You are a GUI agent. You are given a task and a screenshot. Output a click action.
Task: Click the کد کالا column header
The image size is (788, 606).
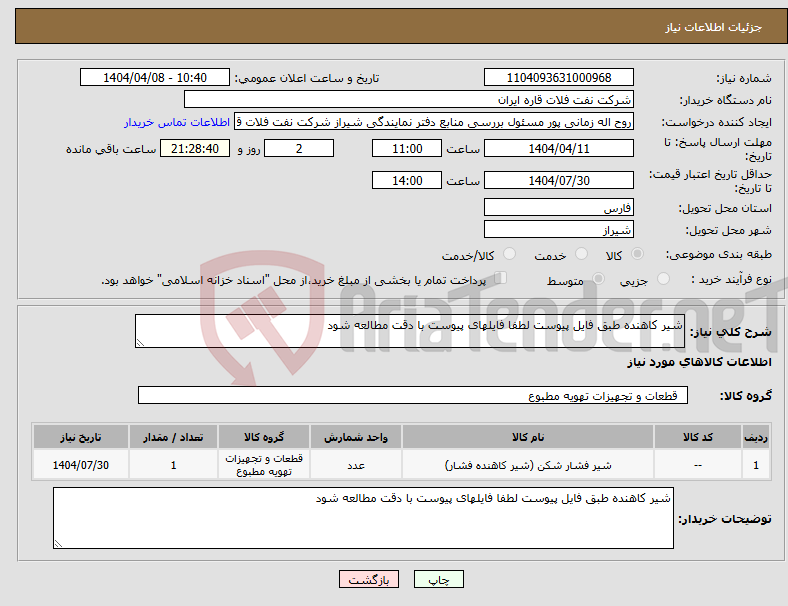698,437
